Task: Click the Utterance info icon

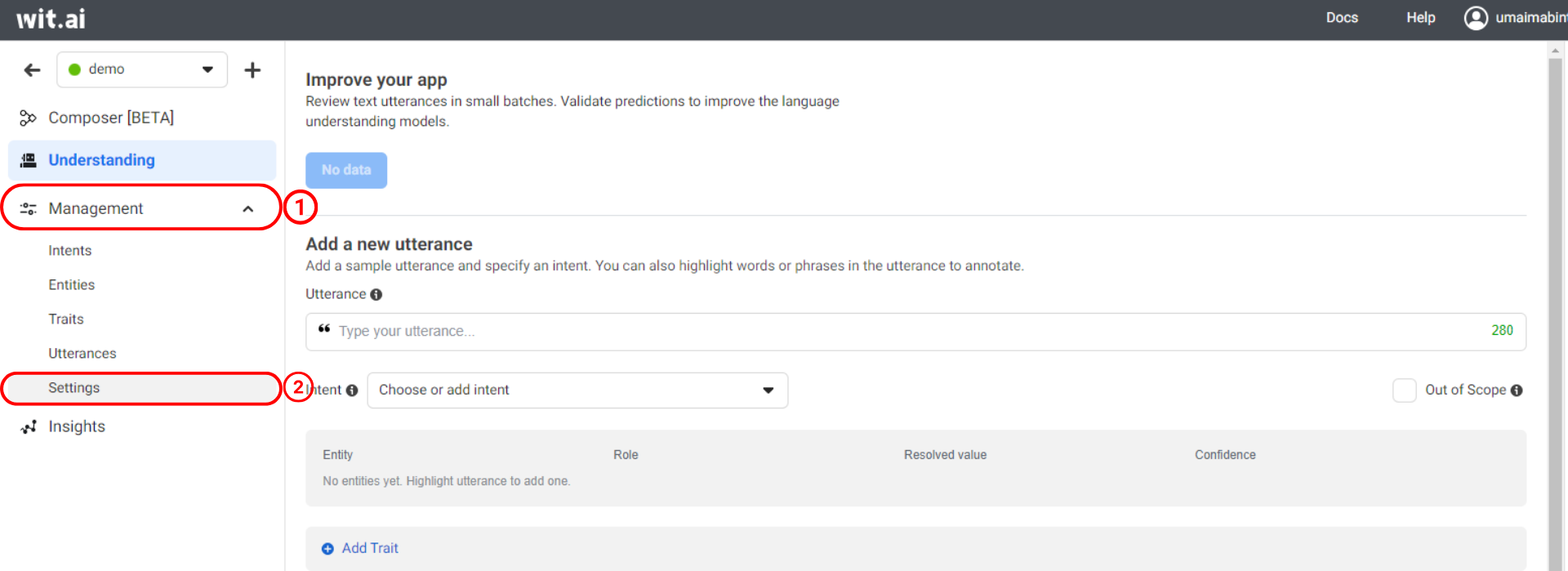Action: coord(376,295)
